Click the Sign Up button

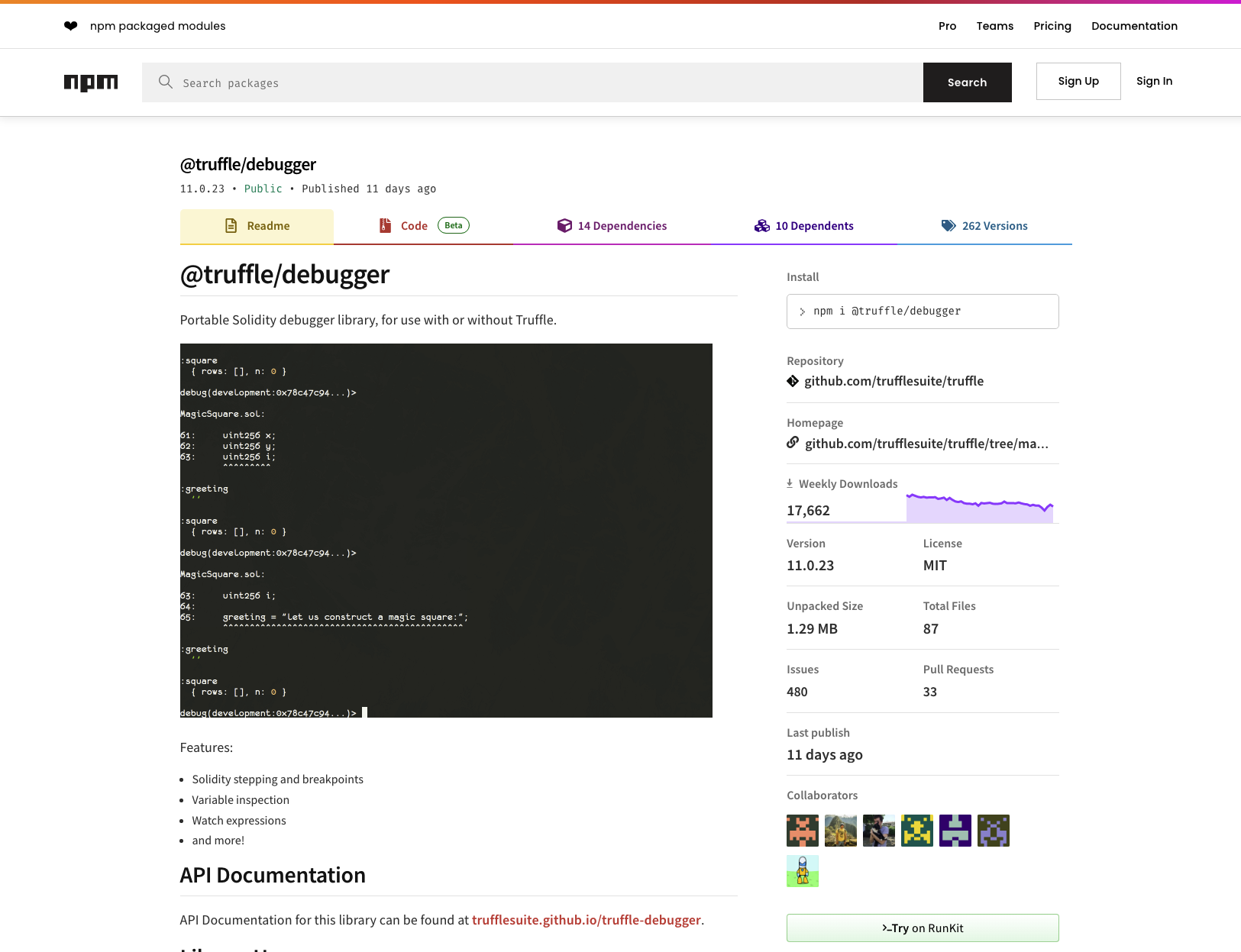click(x=1078, y=81)
